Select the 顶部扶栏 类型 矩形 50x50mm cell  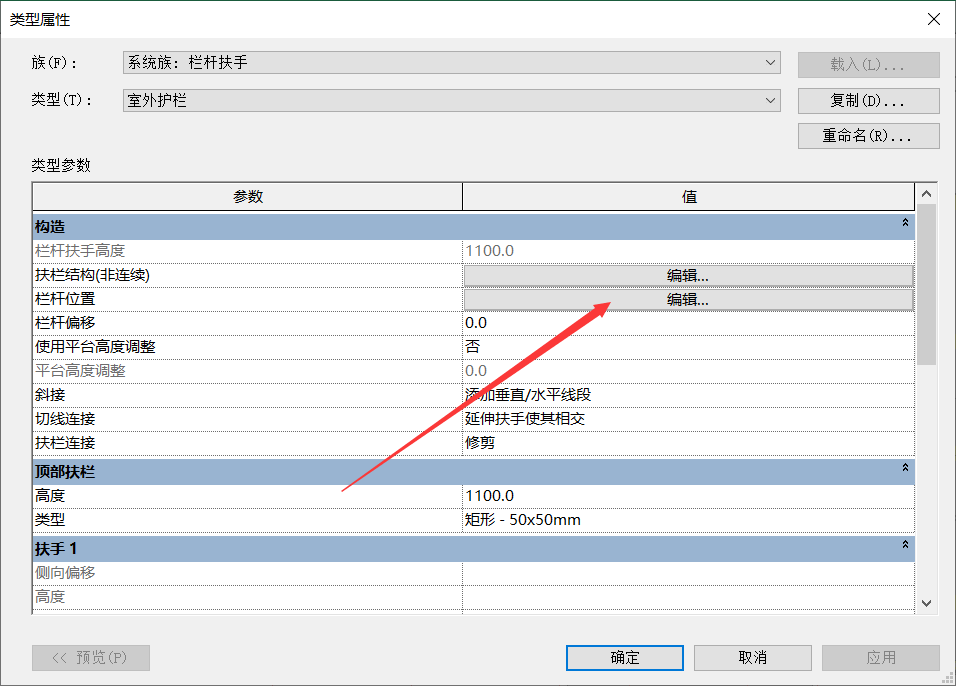click(688, 520)
